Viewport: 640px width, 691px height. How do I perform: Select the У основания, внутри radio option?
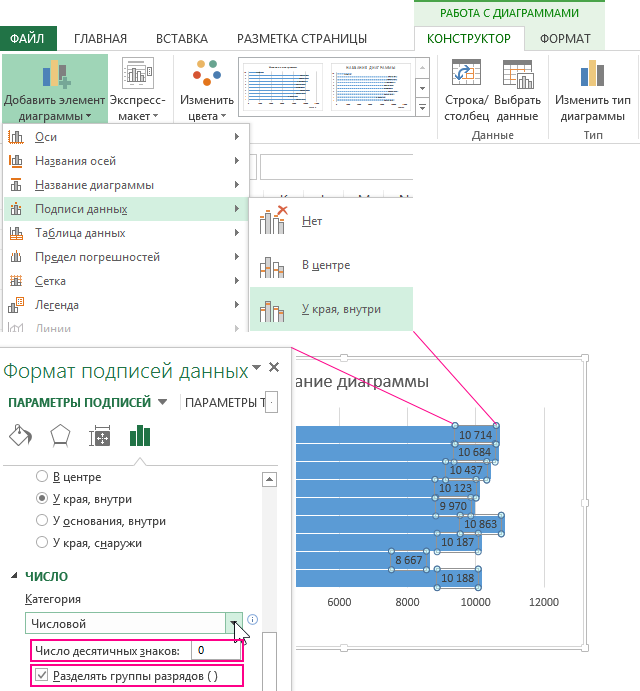click(42, 521)
